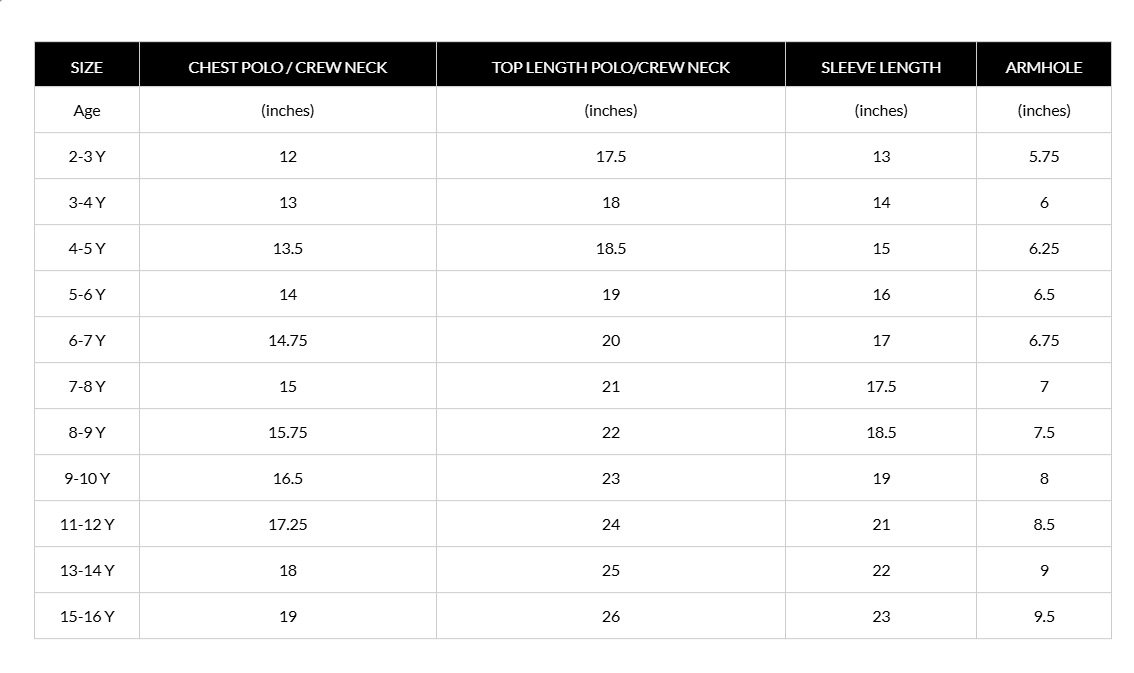Screen dimensions: 1134x673
Task: Click the 14.75 chest measurement cell
Action: pos(288,340)
